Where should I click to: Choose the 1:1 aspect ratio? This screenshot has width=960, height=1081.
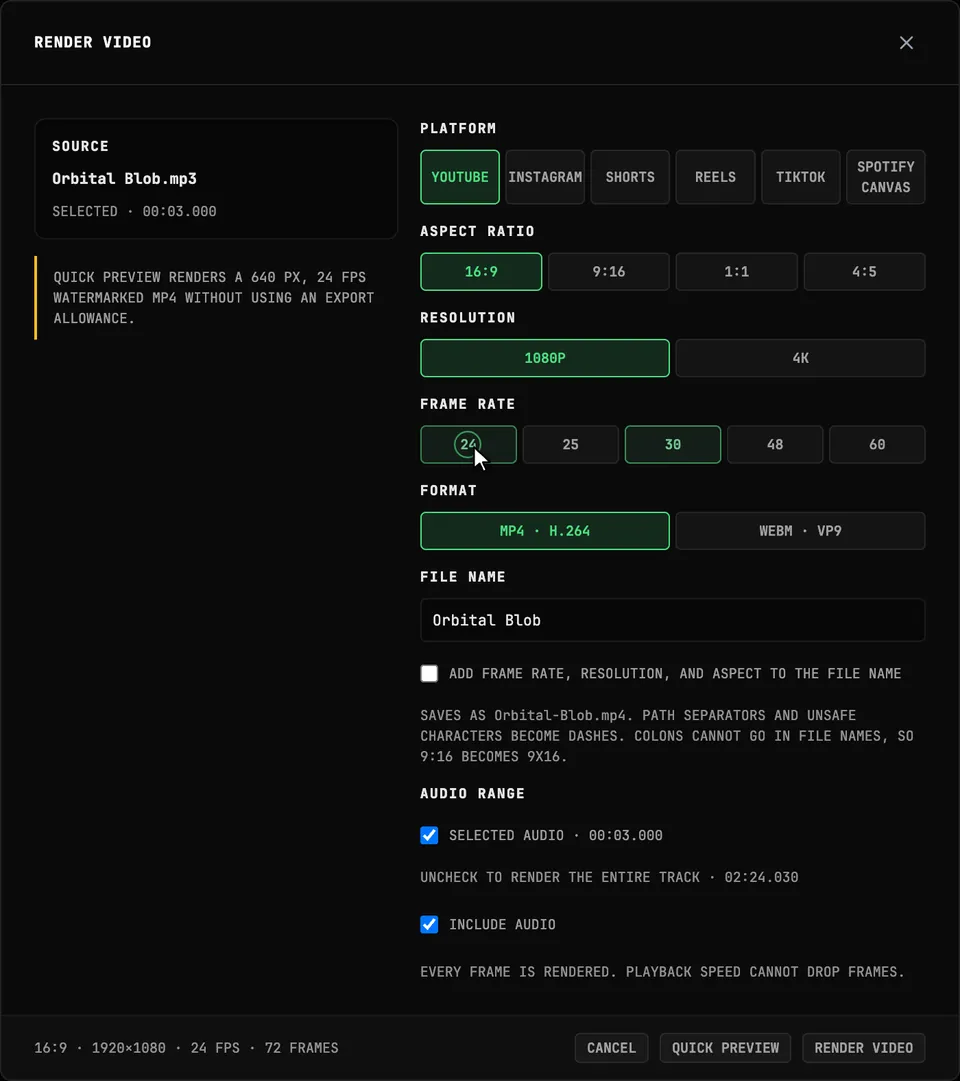click(x=737, y=272)
